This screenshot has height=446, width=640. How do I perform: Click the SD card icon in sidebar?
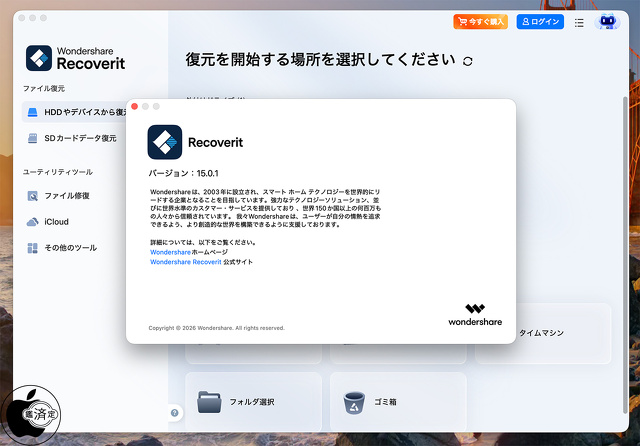click(x=33, y=138)
